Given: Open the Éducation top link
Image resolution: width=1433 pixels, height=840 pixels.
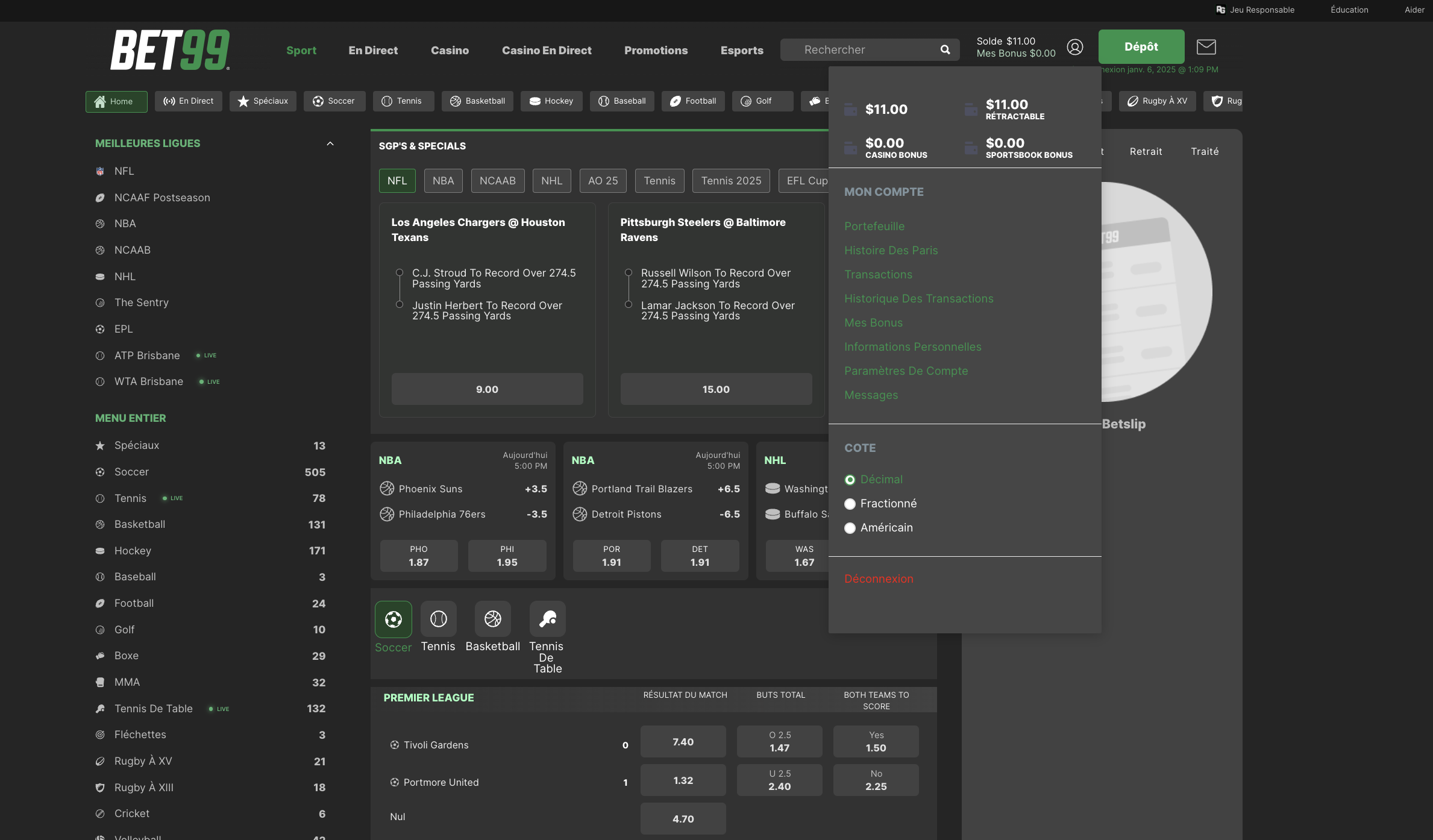Looking at the screenshot, I should [x=1349, y=10].
